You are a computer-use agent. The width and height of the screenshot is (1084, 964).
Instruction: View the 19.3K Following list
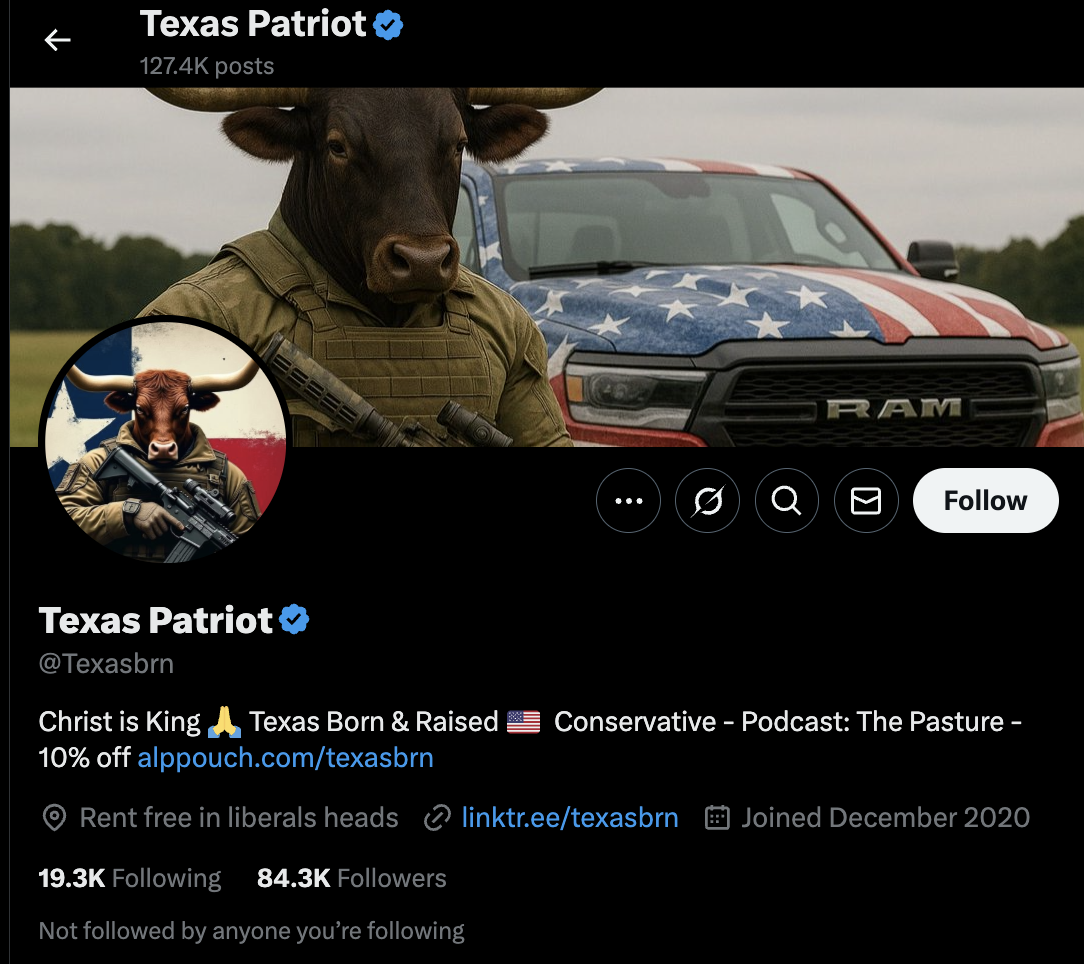pos(130,878)
